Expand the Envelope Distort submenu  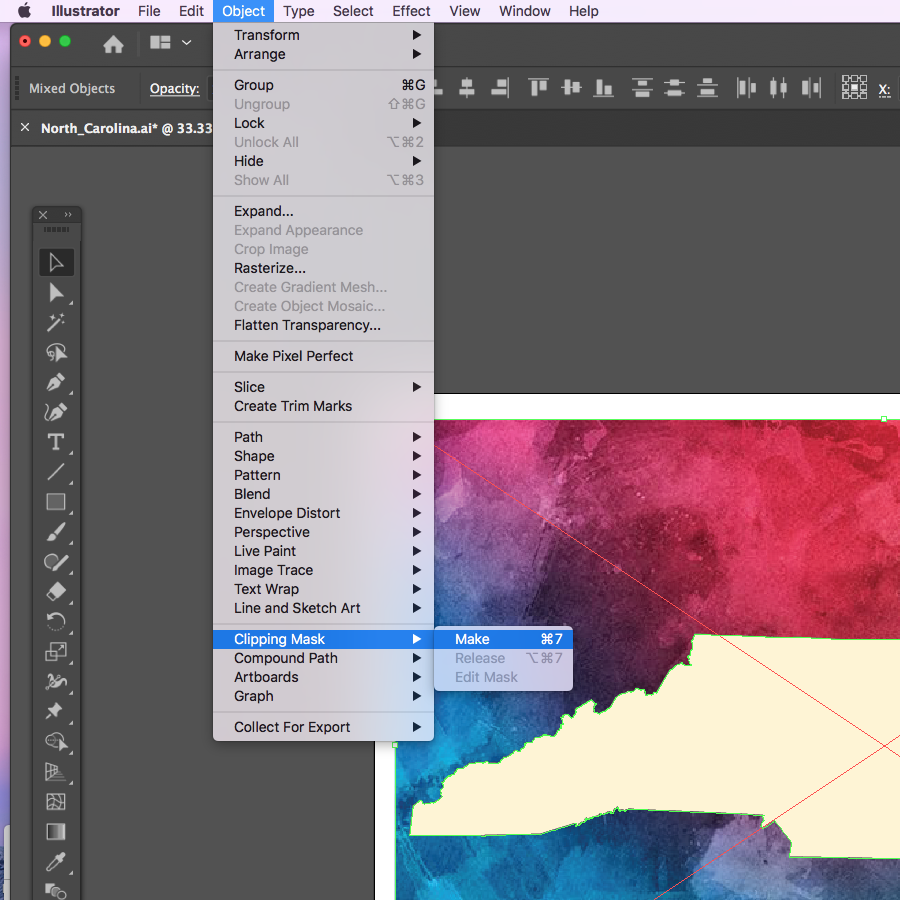(x=323, y=513)
